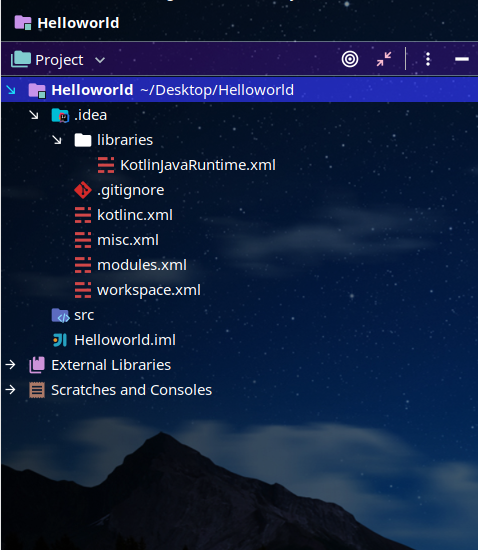478x550 pixels.
Task: Click the kotlinc.xml file icon
Action: click(83, 215)
